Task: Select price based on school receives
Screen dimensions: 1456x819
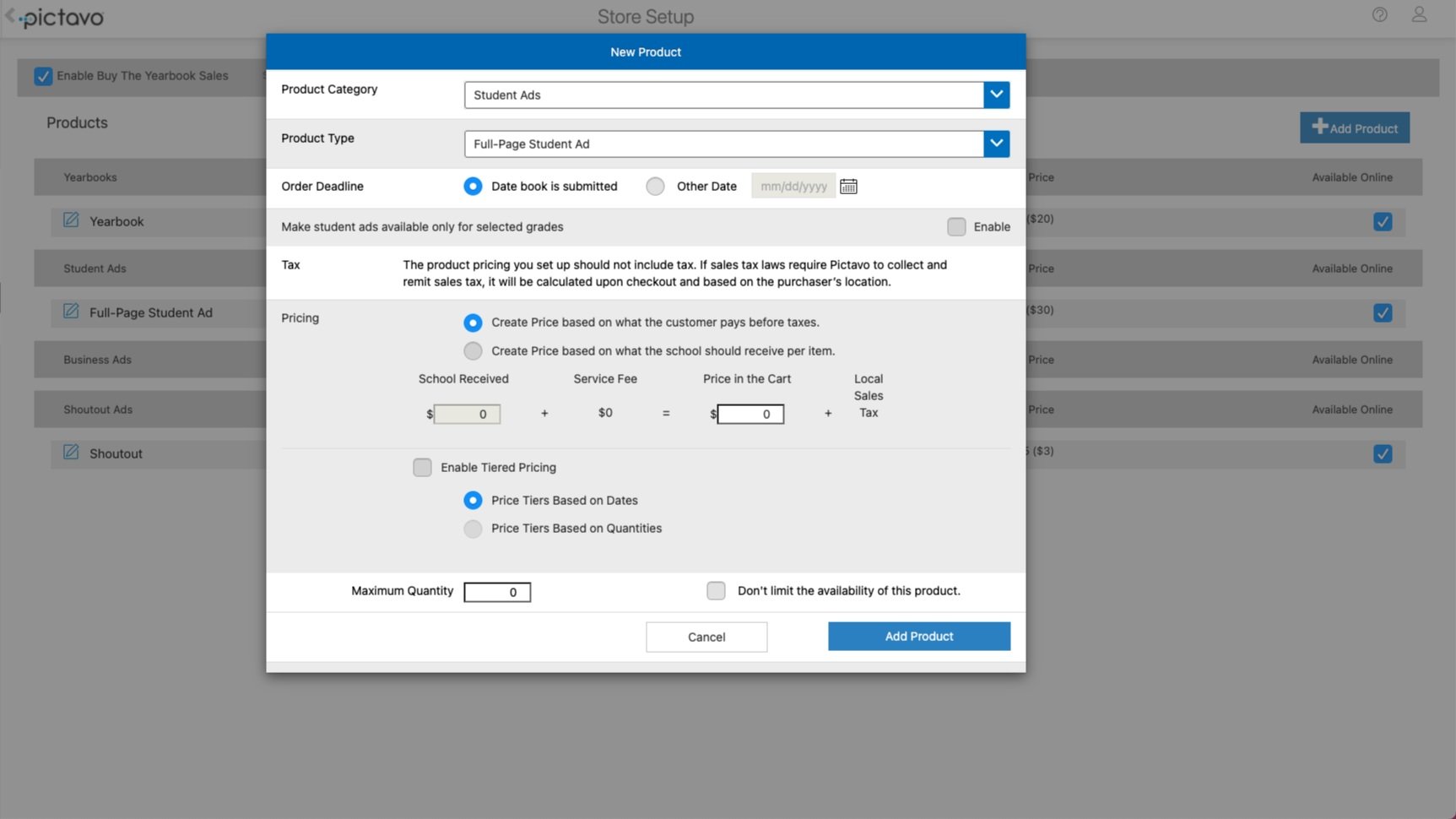Action: (x=473, y=350)
